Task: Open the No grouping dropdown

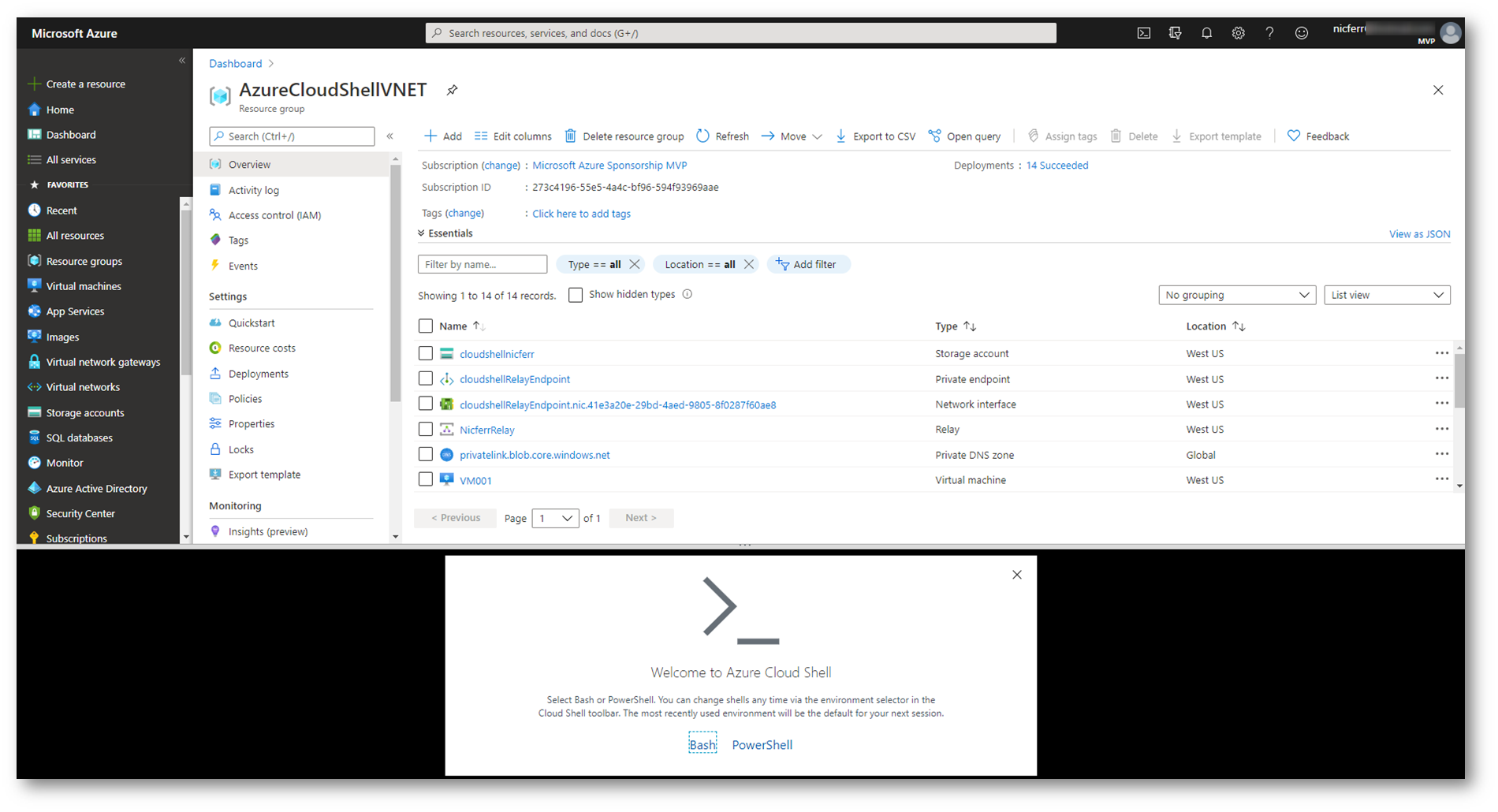Action: coord(1237,295)
